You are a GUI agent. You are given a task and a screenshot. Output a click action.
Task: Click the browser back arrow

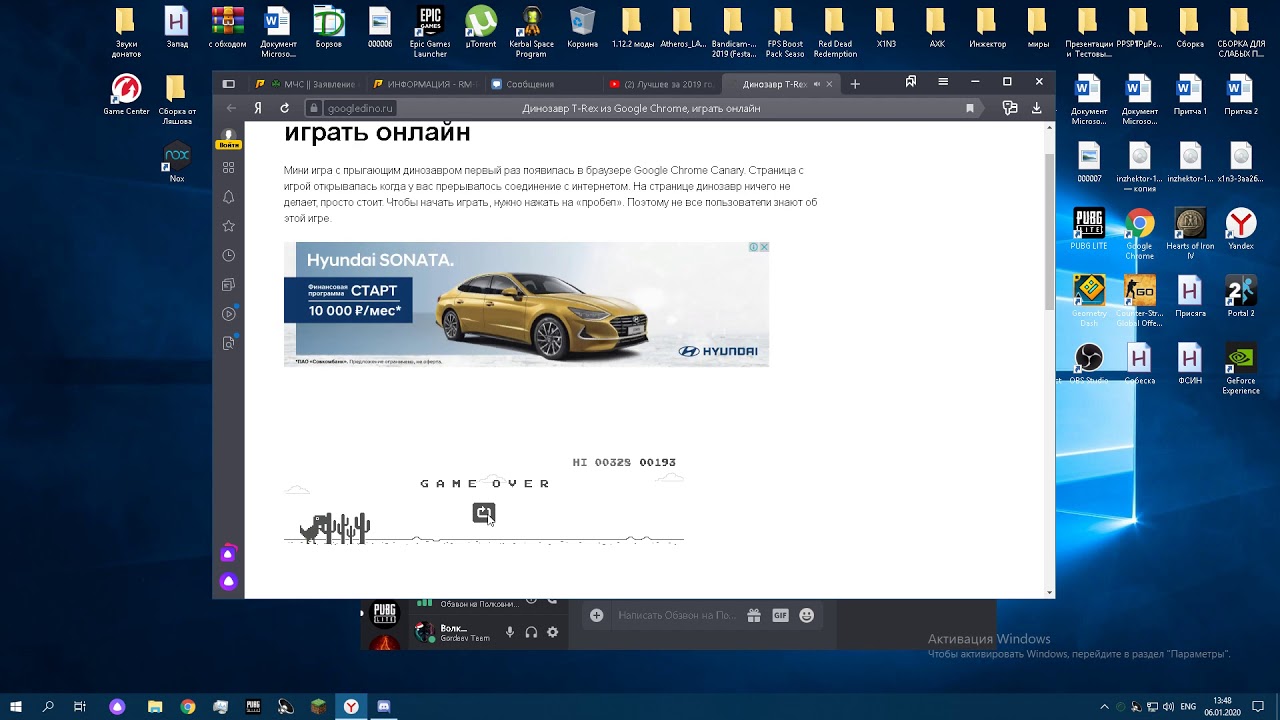click(x=231, y=108)
